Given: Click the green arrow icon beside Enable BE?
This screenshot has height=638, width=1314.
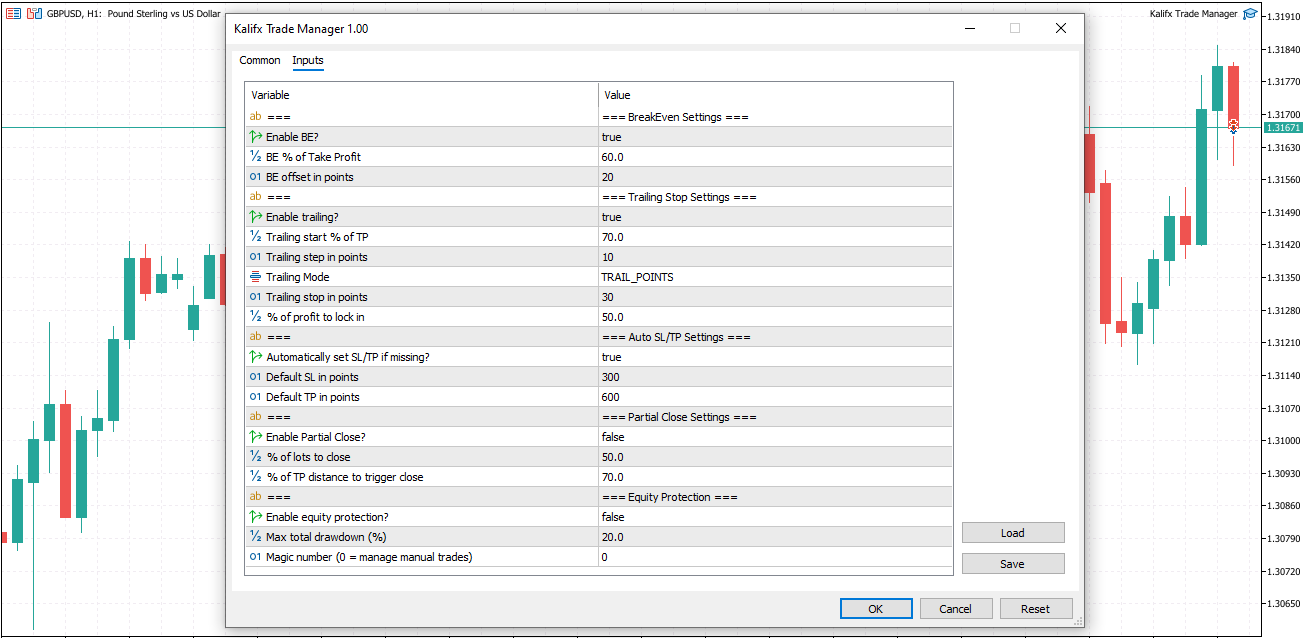Looking at the screenshot, I should [256, 137].
